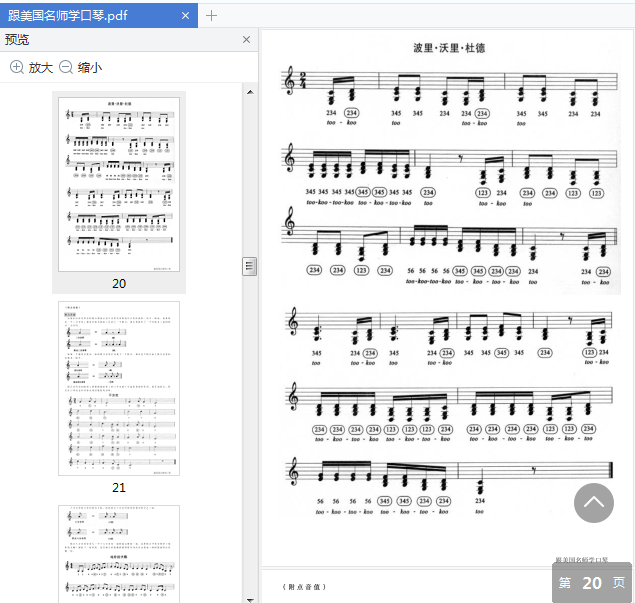
Task: Open the partially visible page 22 thumbnail
Action: 119,554
